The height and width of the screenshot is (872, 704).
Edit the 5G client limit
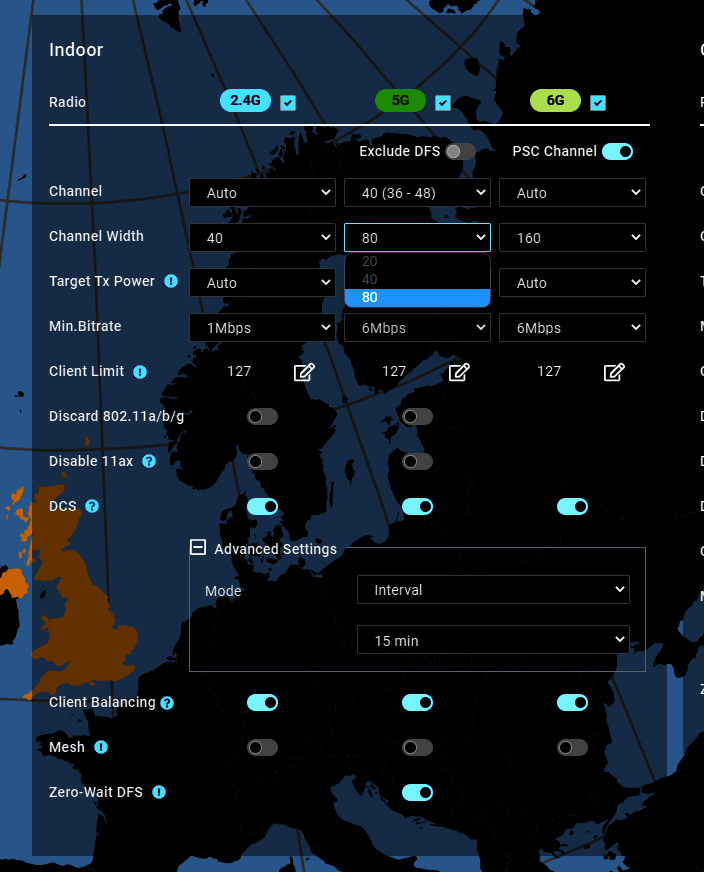459,372
